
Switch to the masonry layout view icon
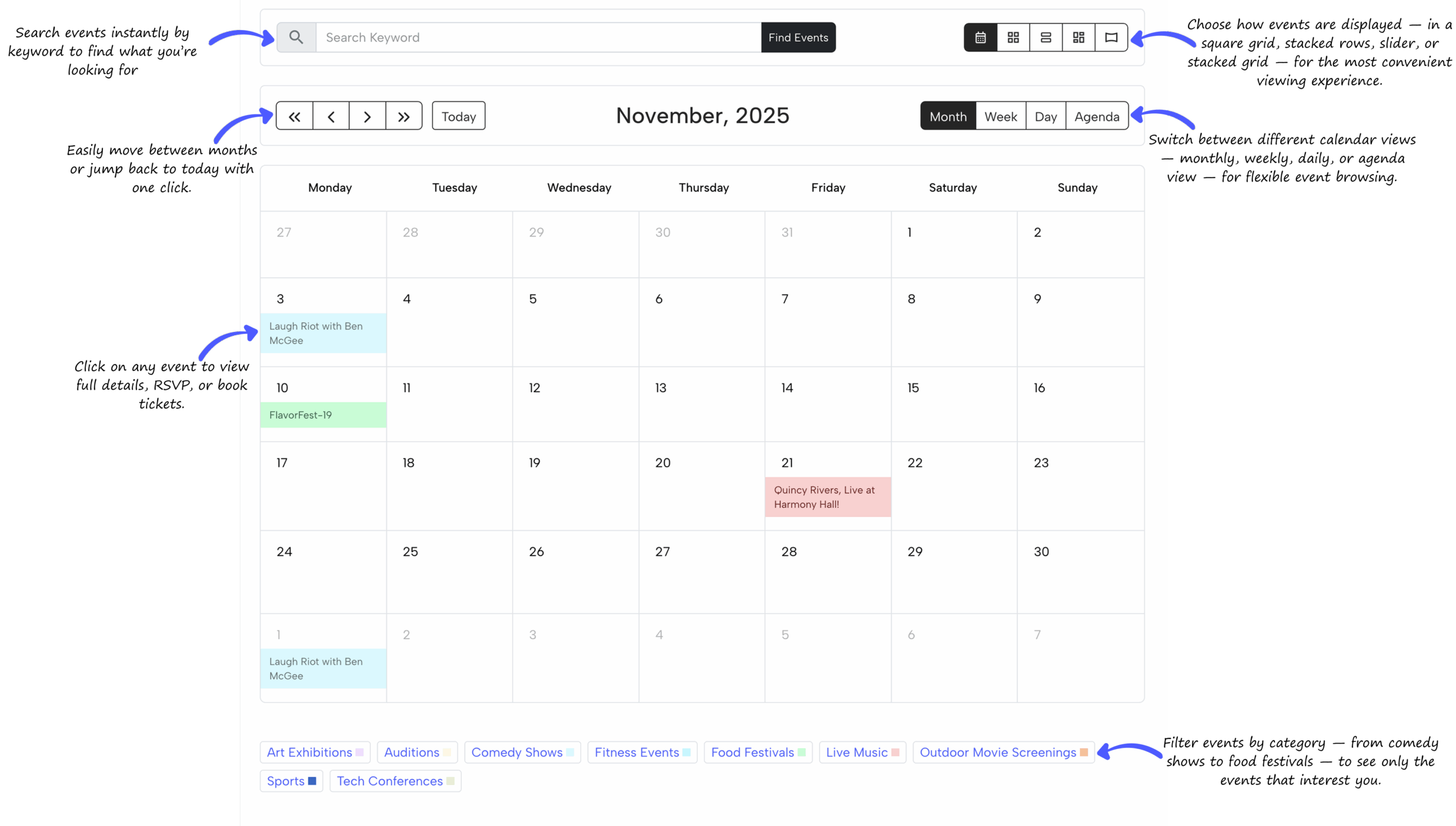tap(1078, 38)
